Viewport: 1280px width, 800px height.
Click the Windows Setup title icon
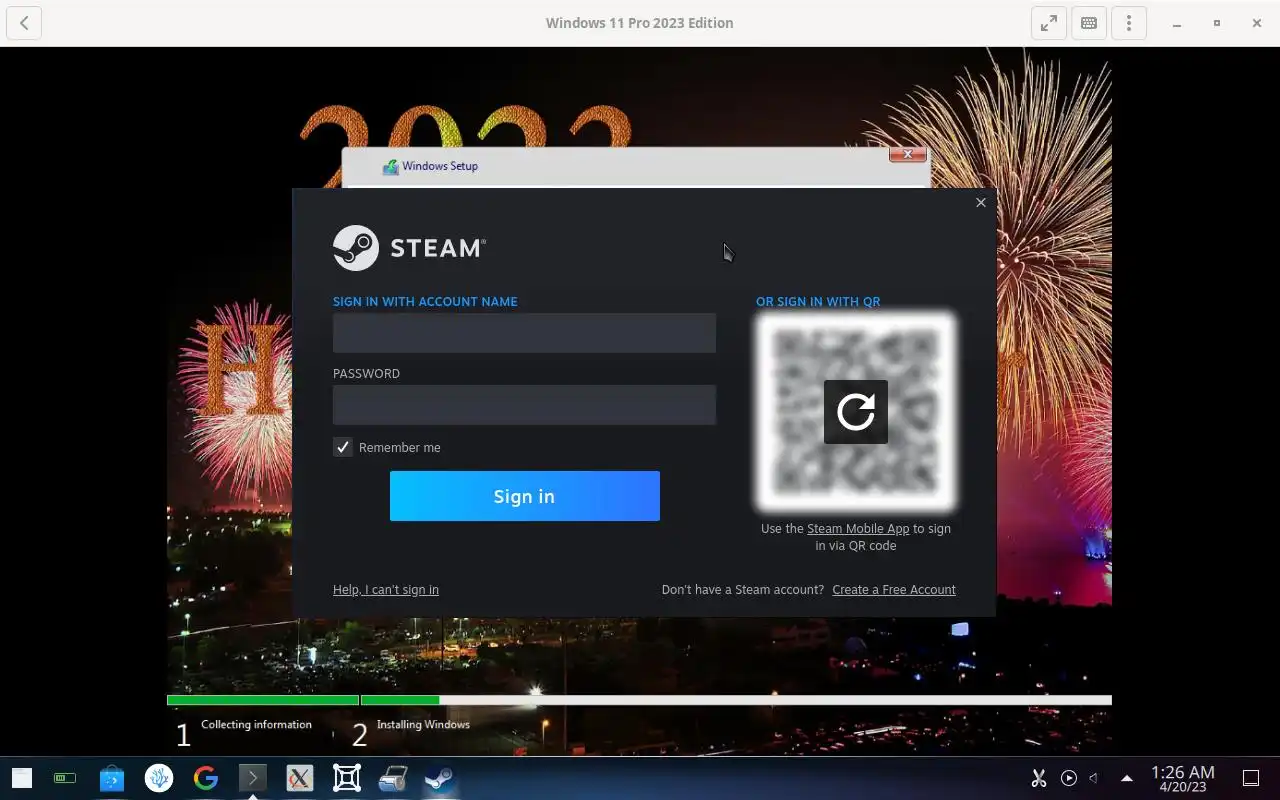(390, 167)
